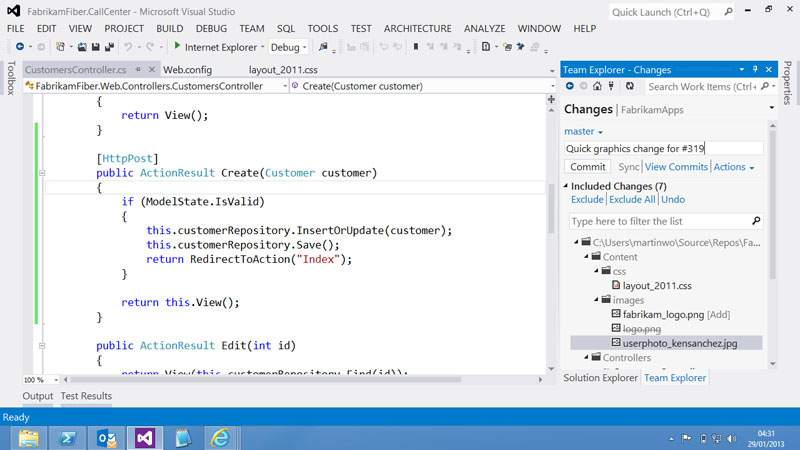
Task: Open File Explorer from the taskbar
Action: point(29,438)
